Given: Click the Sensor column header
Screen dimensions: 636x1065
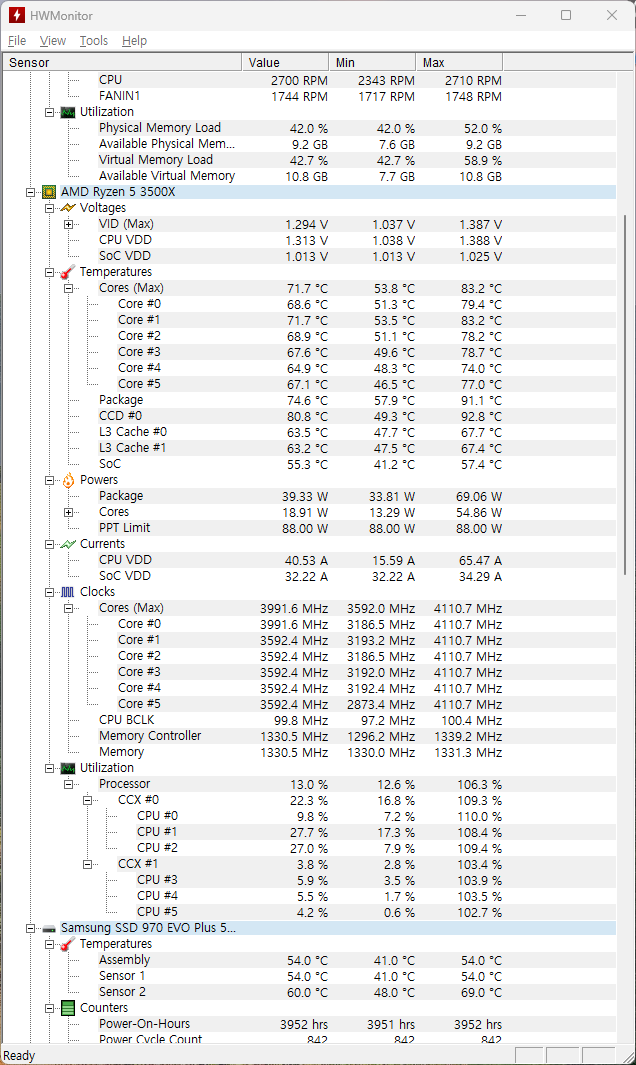Looking at the screenshot, I should pos(122,62).
